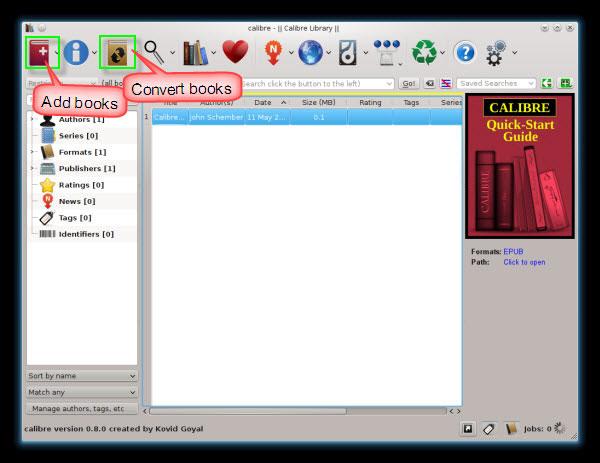Expand the Formats [1] tree node
The width and height of the screenshot is (600, 463).
pos(32,152)
